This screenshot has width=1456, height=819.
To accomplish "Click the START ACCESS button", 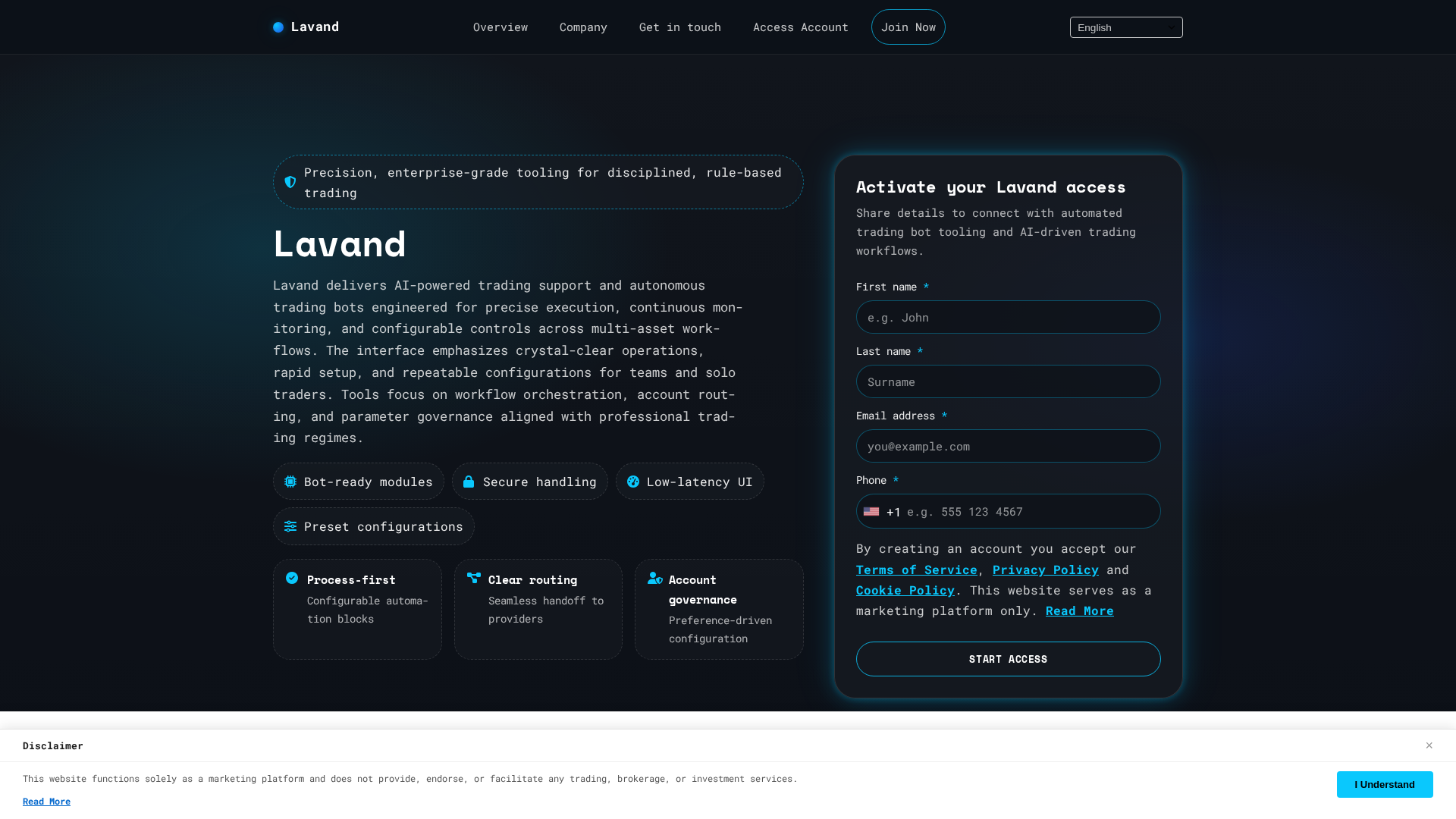I will click(1009, 659).
